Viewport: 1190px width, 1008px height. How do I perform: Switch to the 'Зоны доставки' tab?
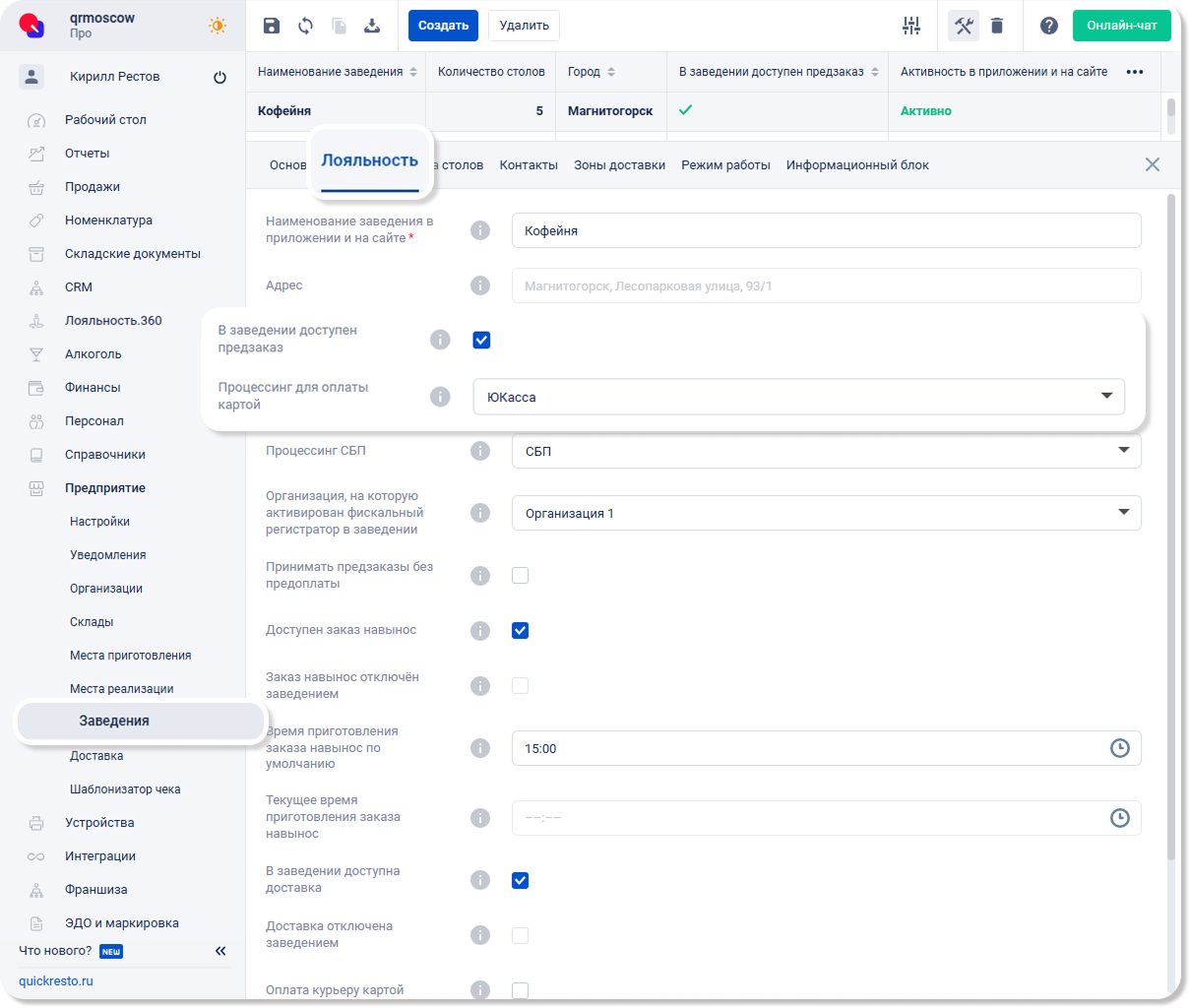tap(619, 165)
